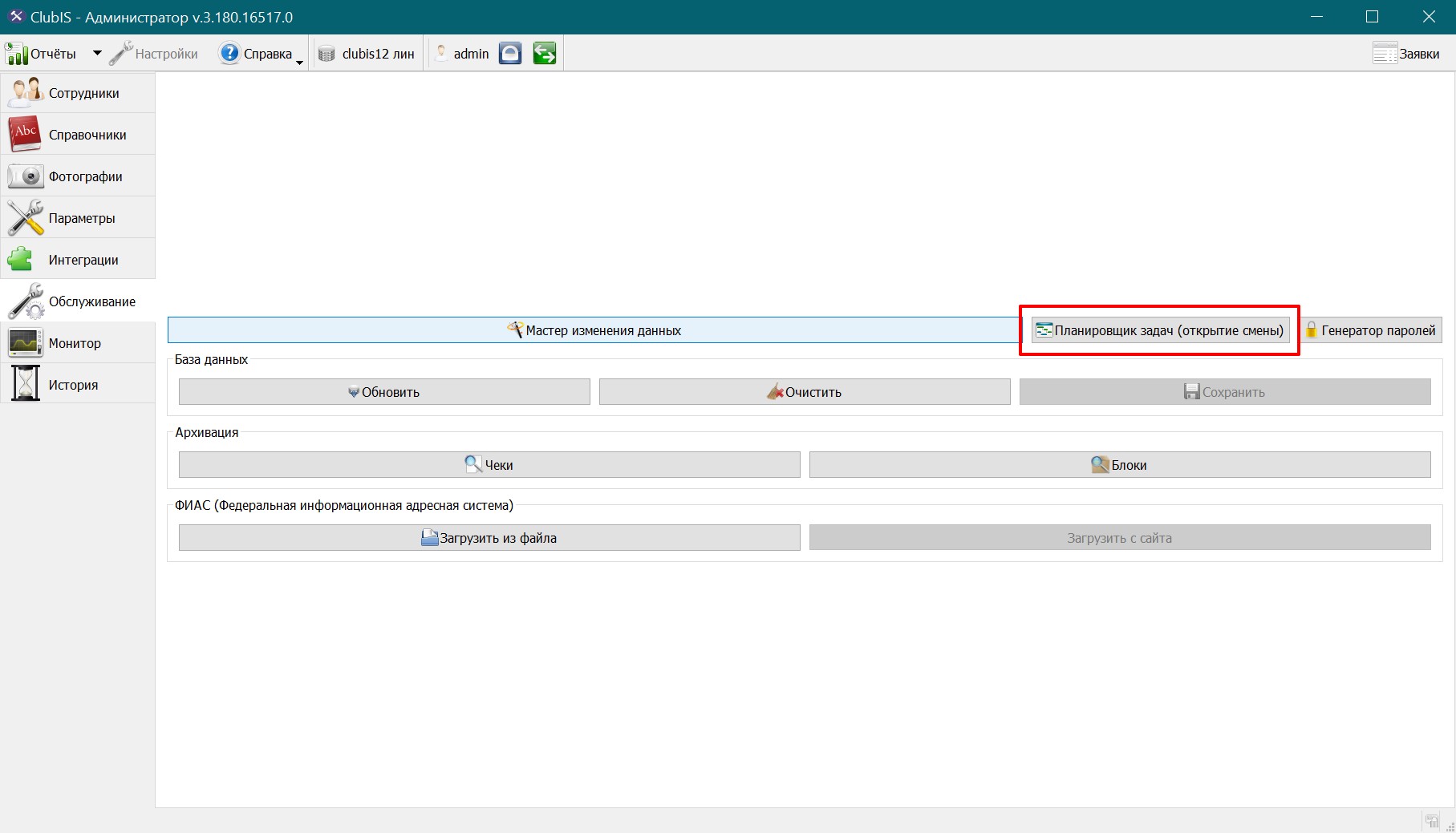
Task: Open the Фотографии camera section
Action: [78, 176]
